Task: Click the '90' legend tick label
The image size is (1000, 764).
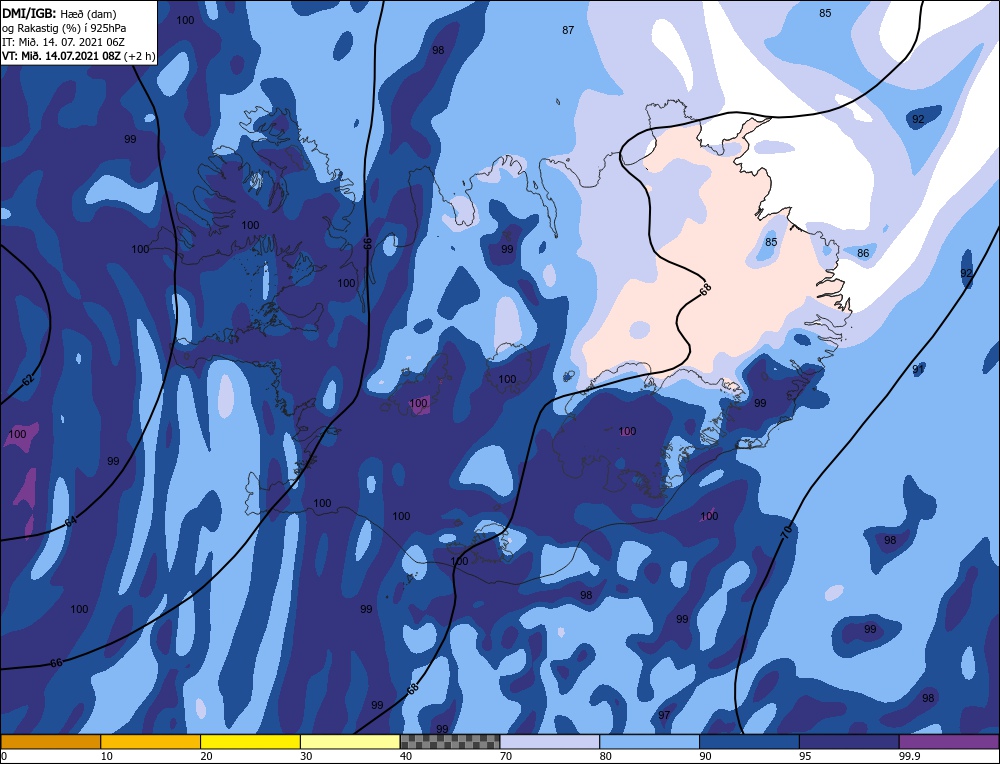Action: (705, 756)
